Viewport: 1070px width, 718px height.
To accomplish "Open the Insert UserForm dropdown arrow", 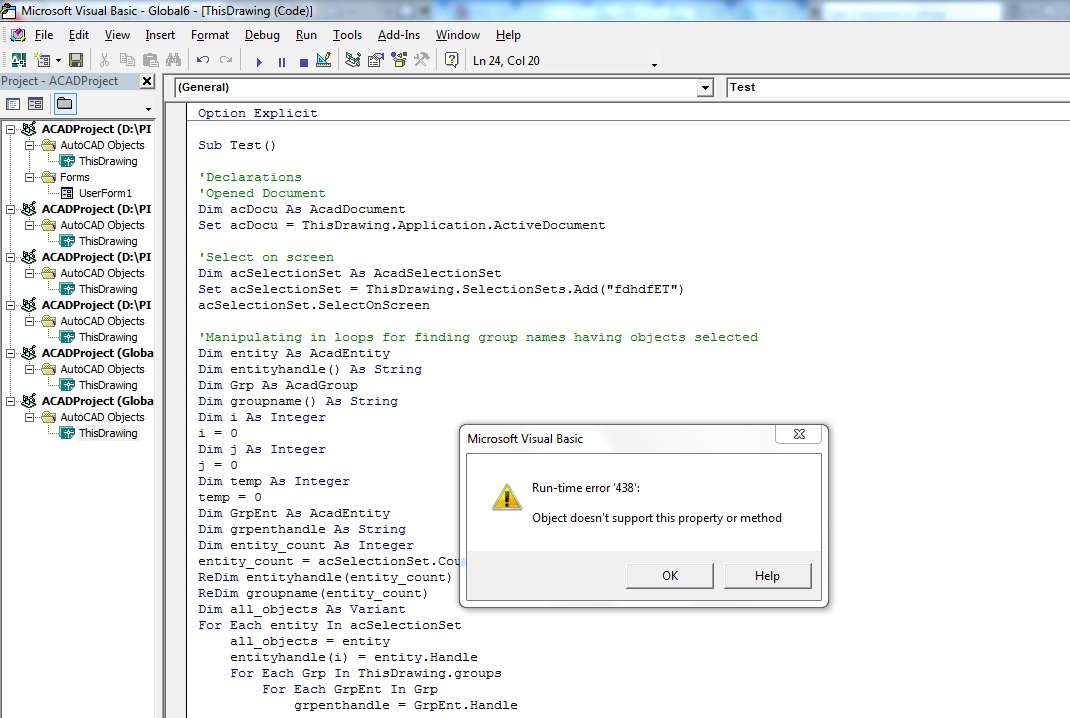I will click(x=58, y=61).
